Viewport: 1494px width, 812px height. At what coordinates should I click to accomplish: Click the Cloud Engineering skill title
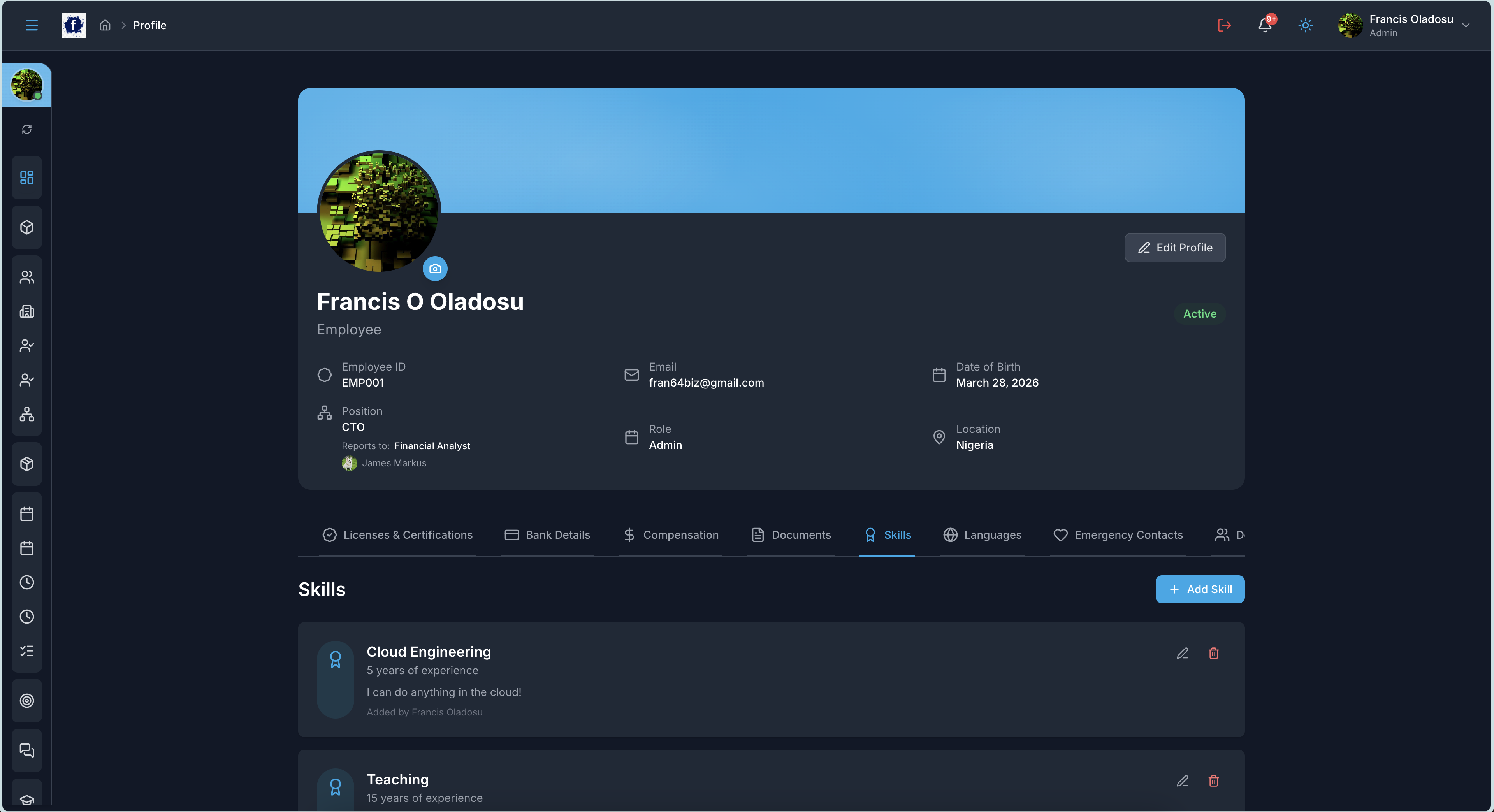pos(429,652)
